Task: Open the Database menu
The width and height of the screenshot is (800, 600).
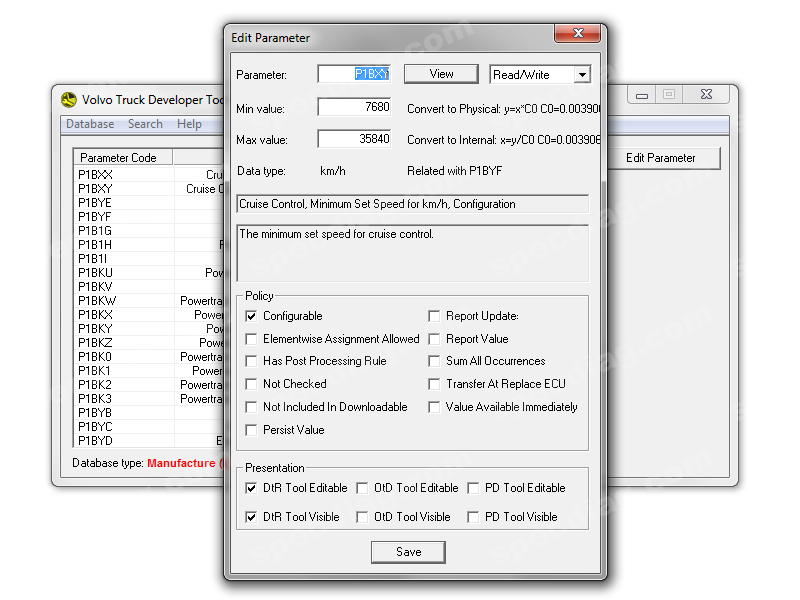Action: [90, 124]
